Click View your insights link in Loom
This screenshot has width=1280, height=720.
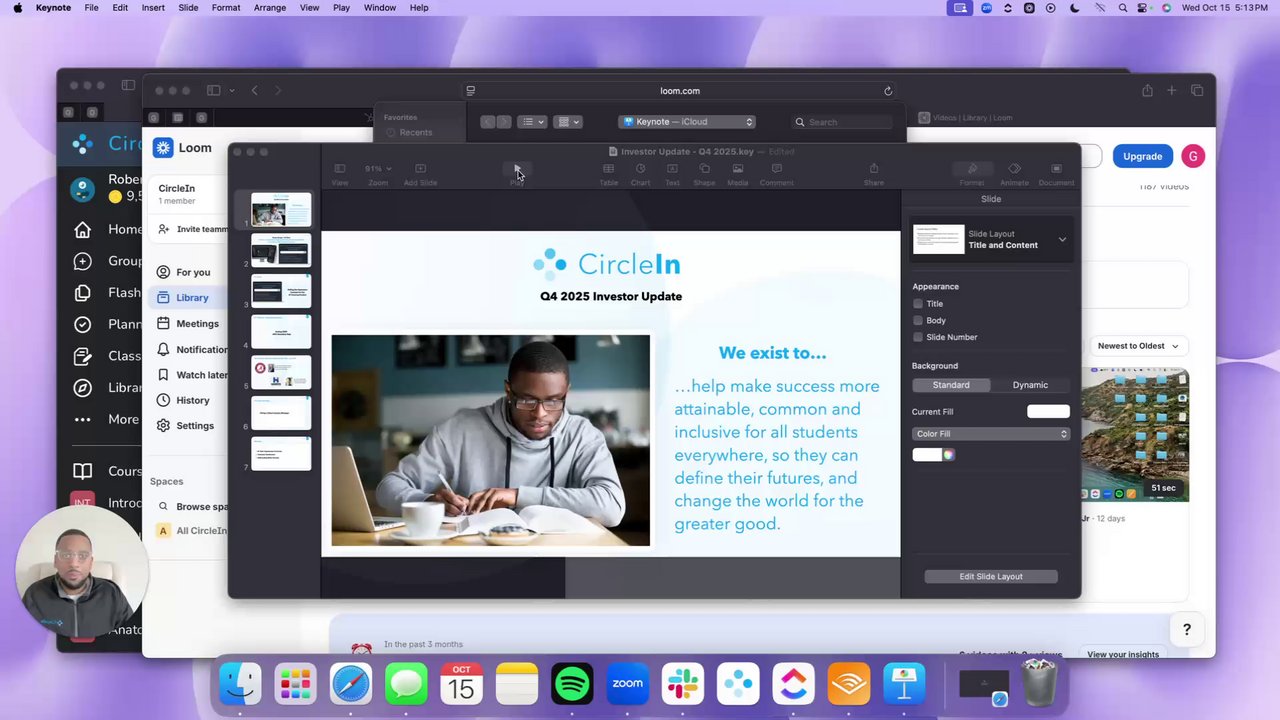1123,654
